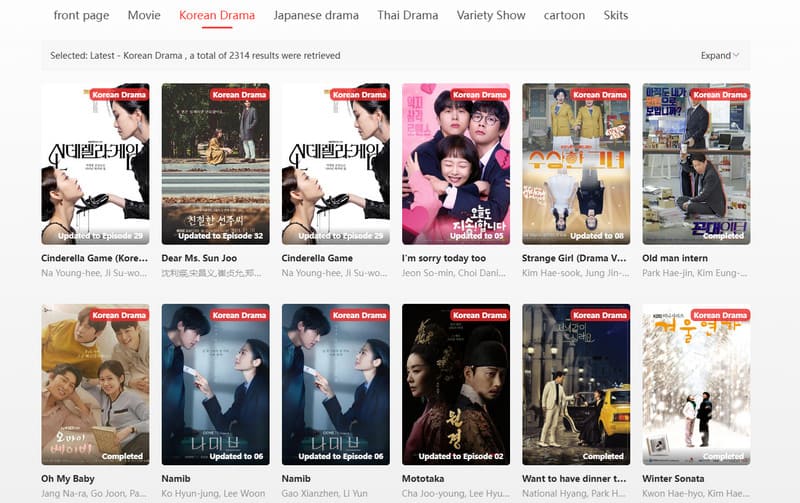Click Updated to 05 label
Viewport: 800px width, 503px height.
[477, 236]
